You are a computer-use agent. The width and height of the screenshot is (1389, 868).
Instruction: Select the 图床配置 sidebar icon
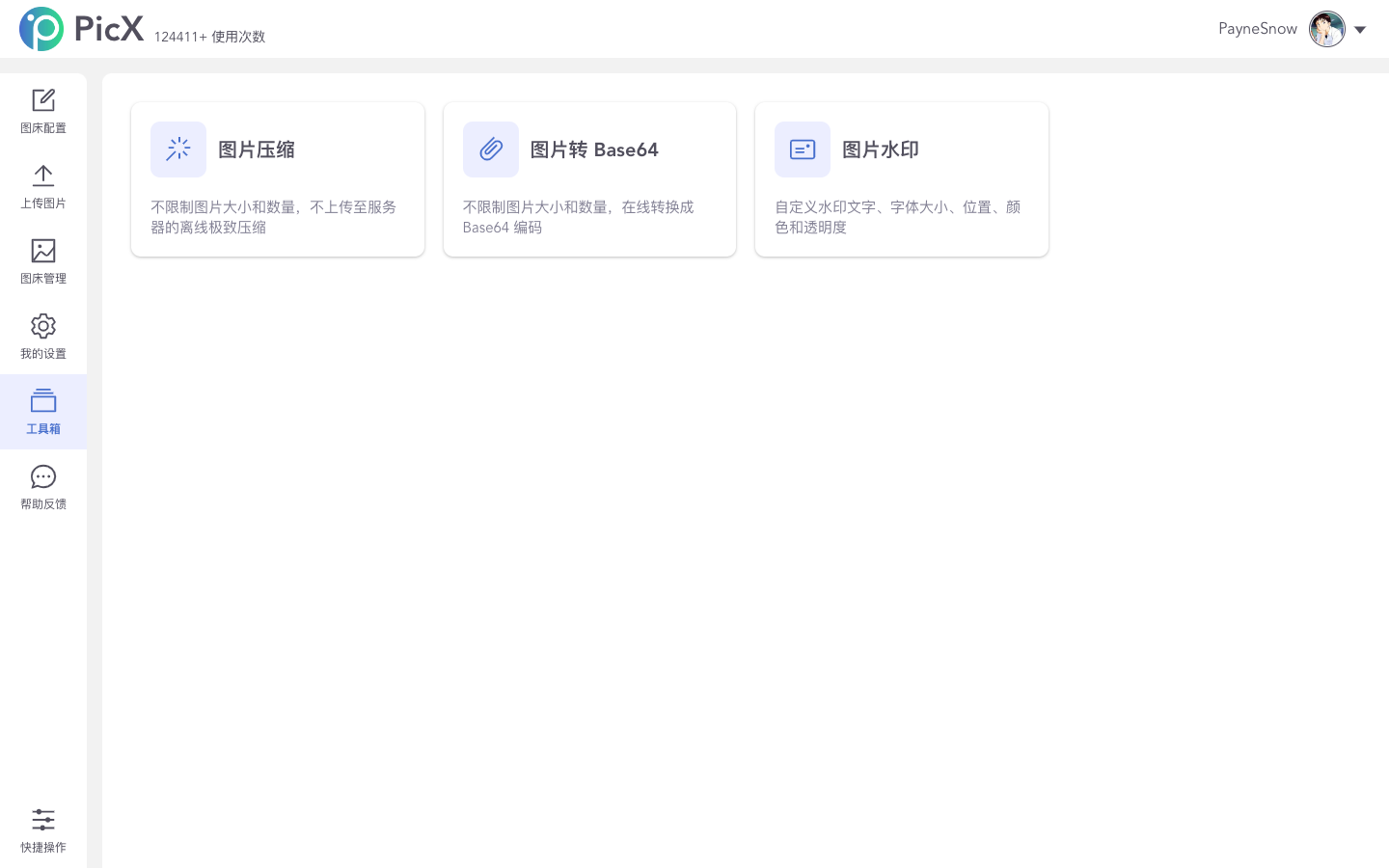[x=43, y=109]
